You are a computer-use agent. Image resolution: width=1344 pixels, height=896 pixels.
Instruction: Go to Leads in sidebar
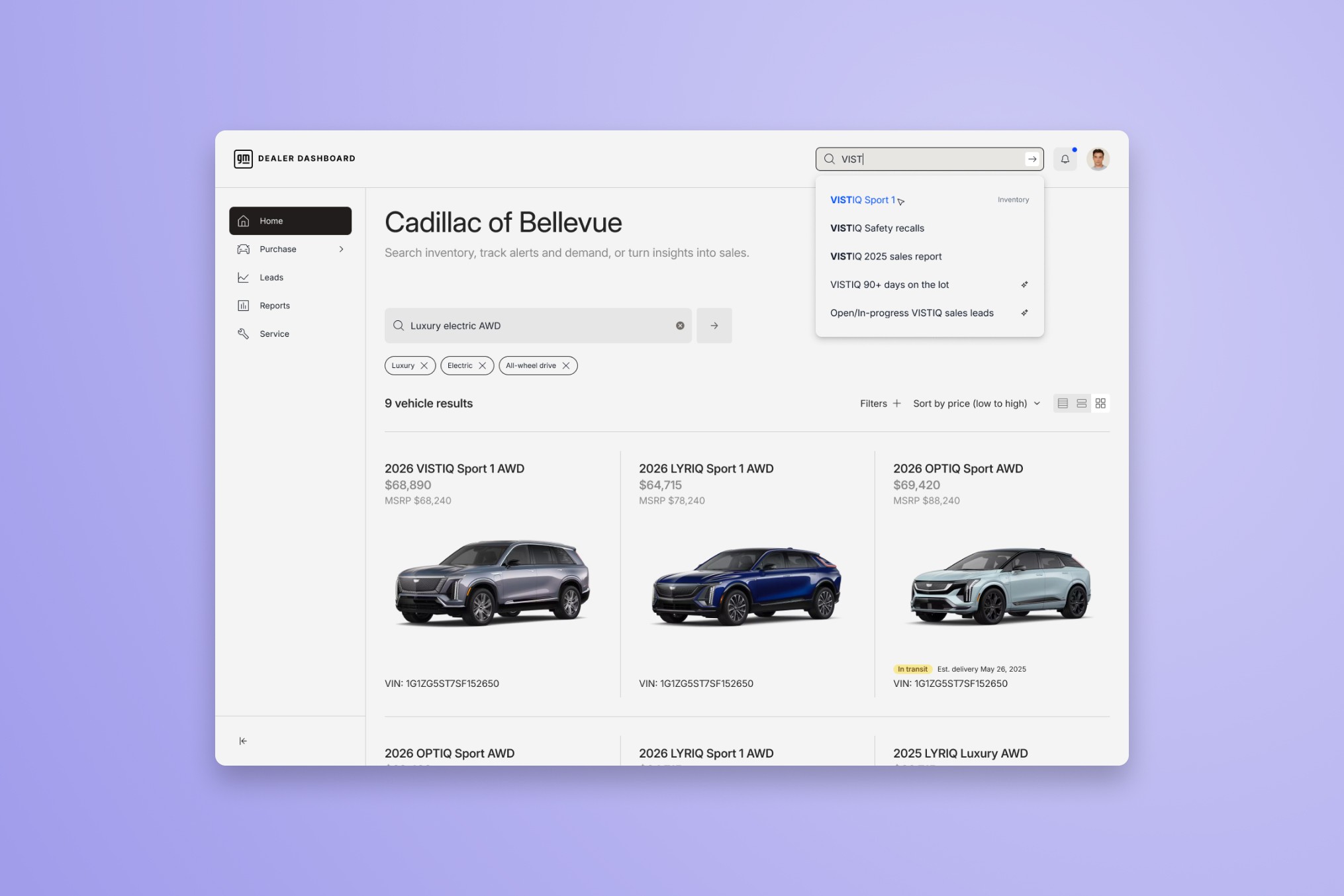(x=271, y=277)
